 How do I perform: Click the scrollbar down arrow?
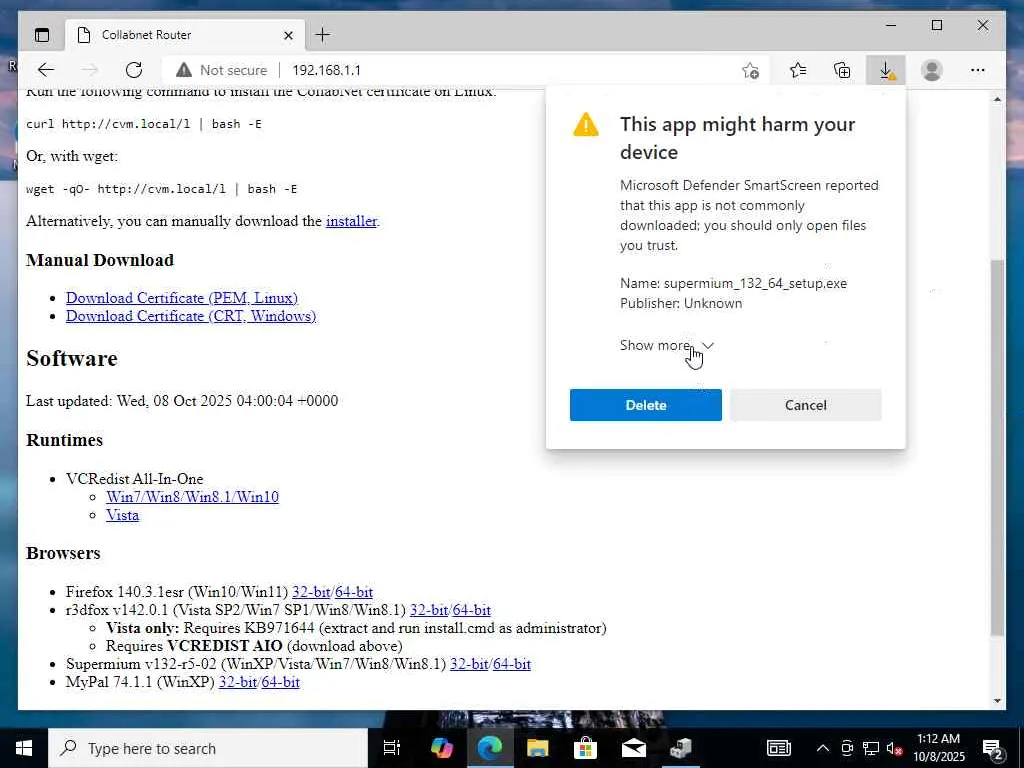pos(997,701)
